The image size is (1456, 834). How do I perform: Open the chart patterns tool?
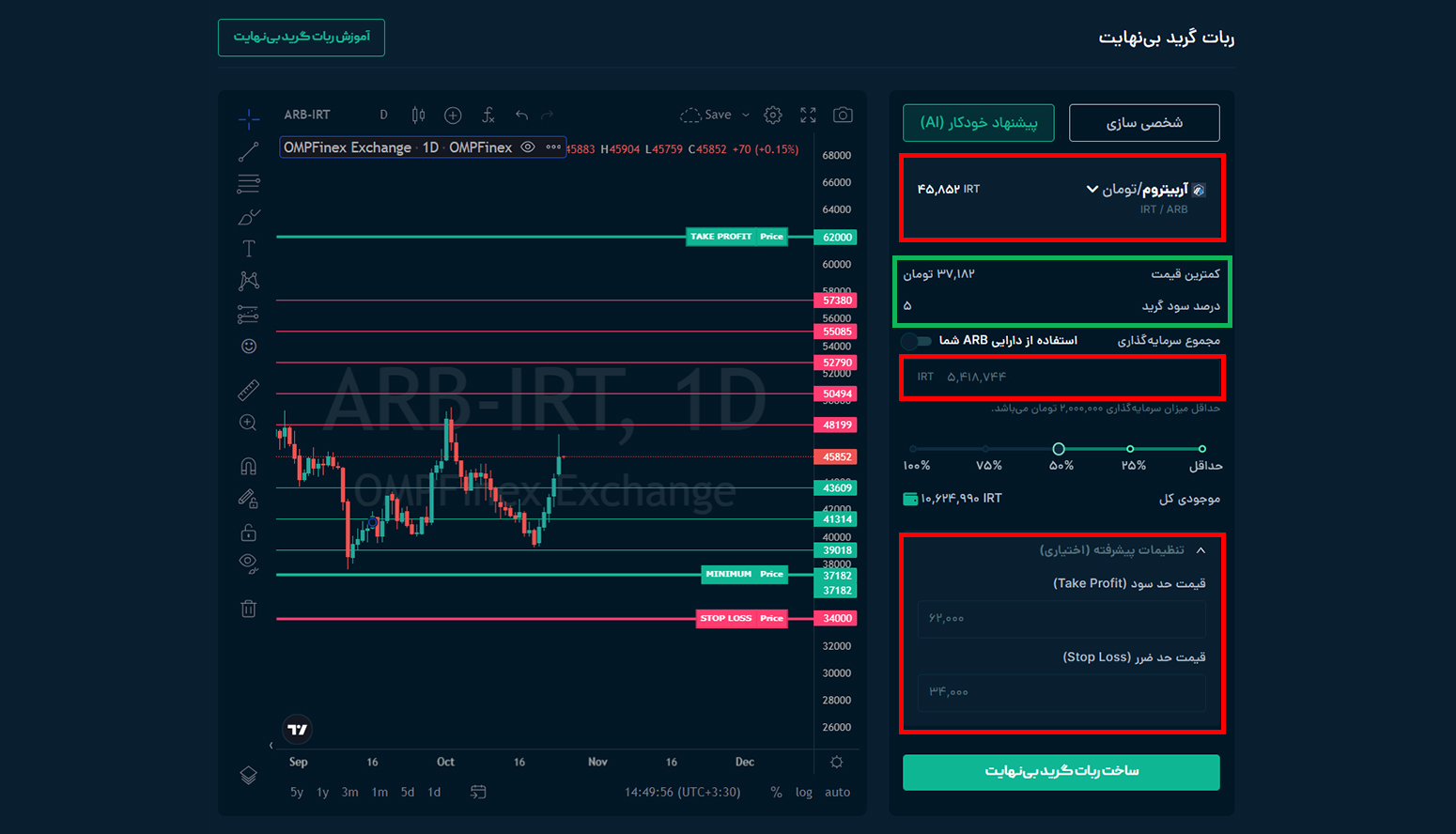click(248, 281)
